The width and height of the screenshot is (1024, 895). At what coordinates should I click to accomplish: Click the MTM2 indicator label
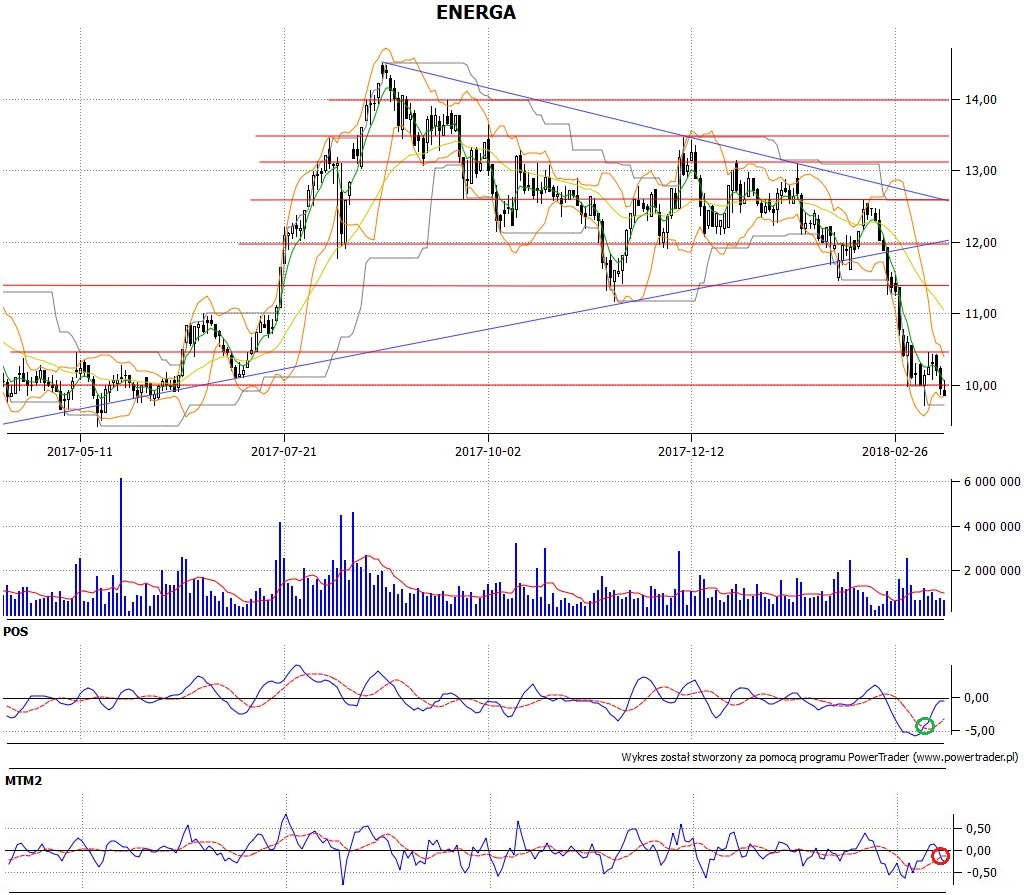click(x=24, y=781)
